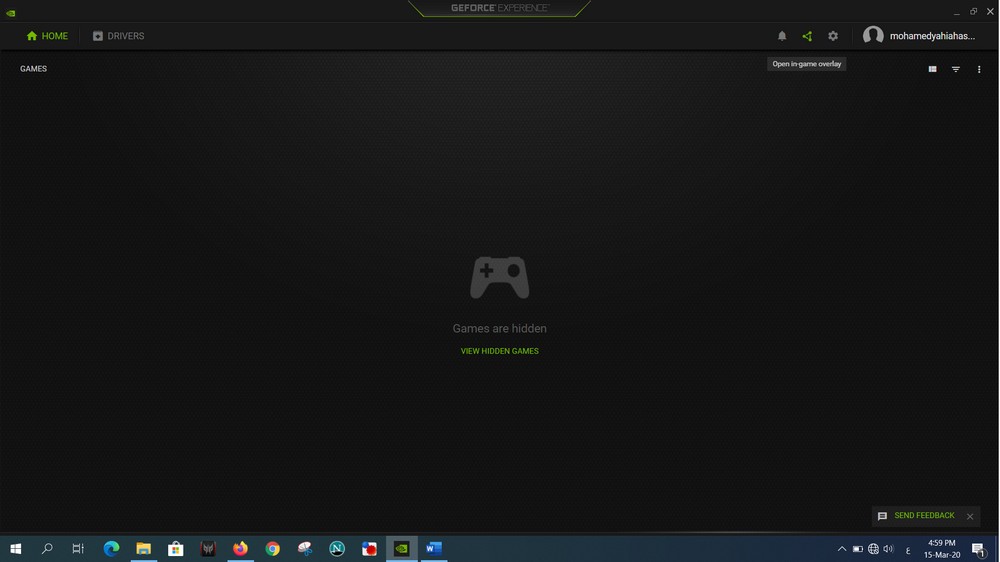1000x562 pixels.
Task: Dismiss the Send Feedback popup
Action: (970, 516)
